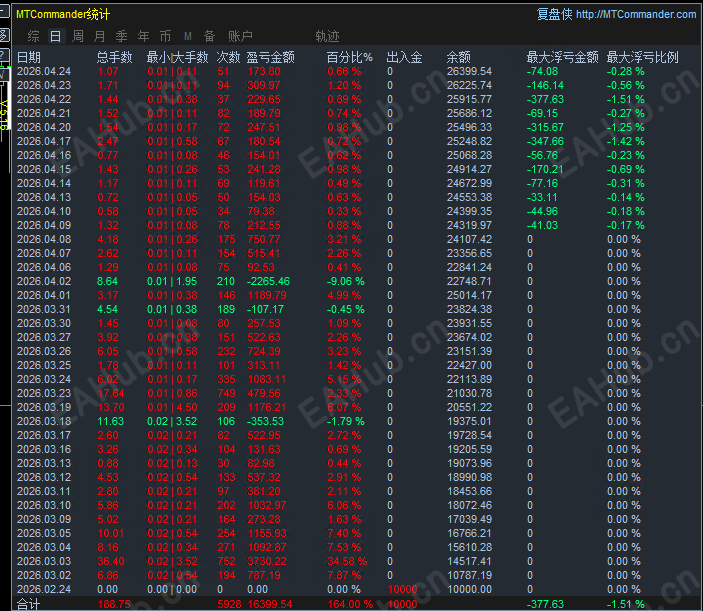This screenshot has height=611, width=703.
Task: Click the 最小|大手数 column header
Action: click(178, 57)
